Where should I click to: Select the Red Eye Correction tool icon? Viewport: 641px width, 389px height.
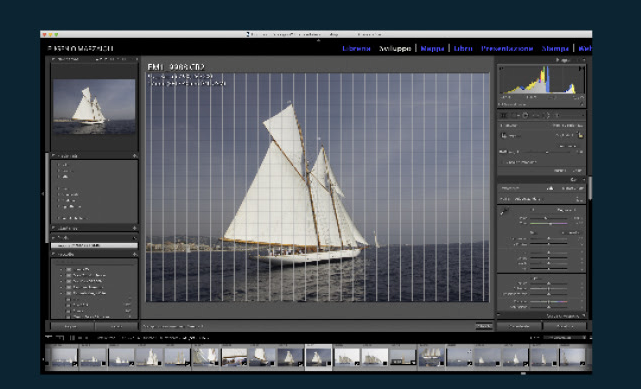525,116
